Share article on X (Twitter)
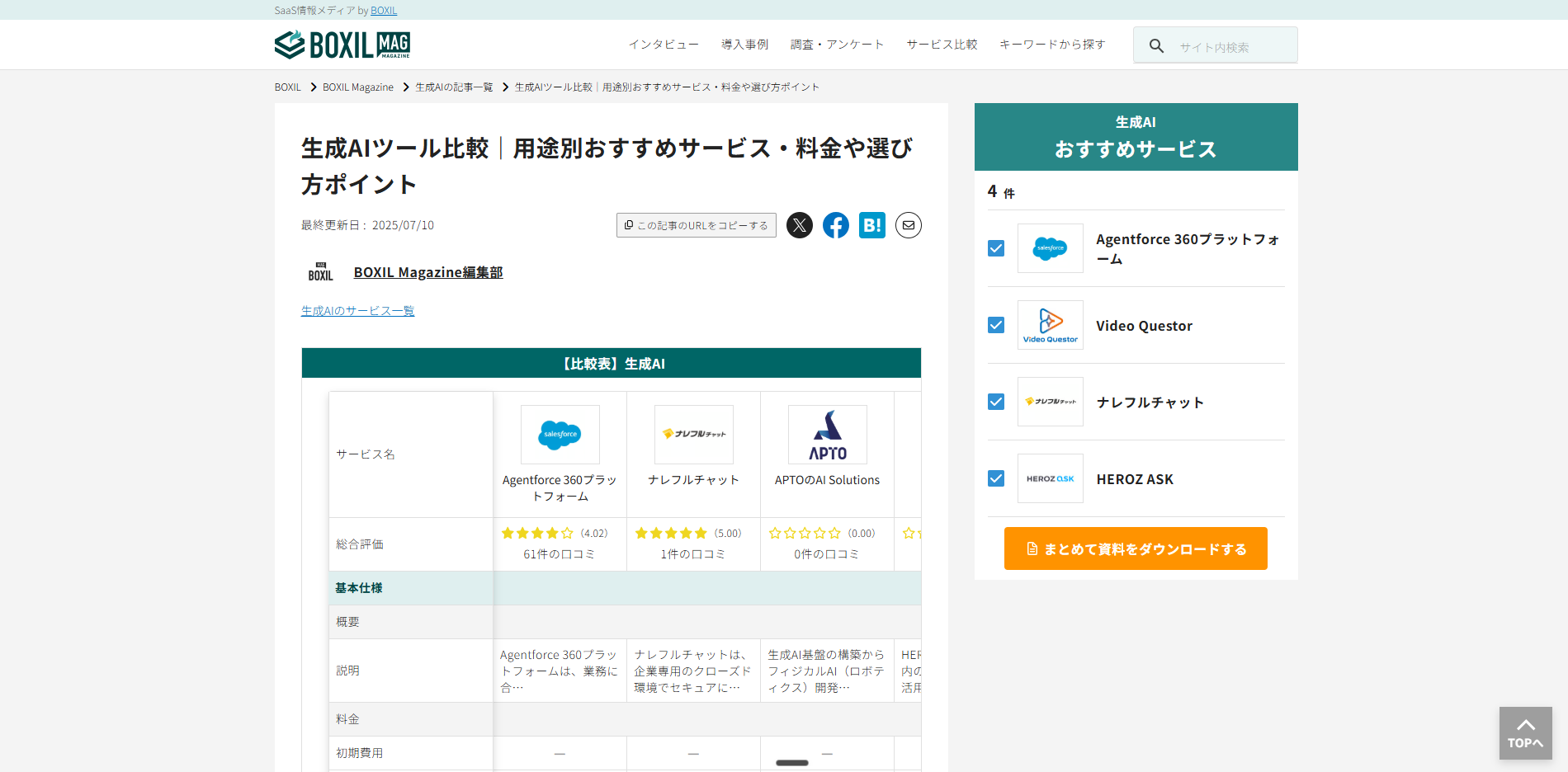 (x=800, y=225)
